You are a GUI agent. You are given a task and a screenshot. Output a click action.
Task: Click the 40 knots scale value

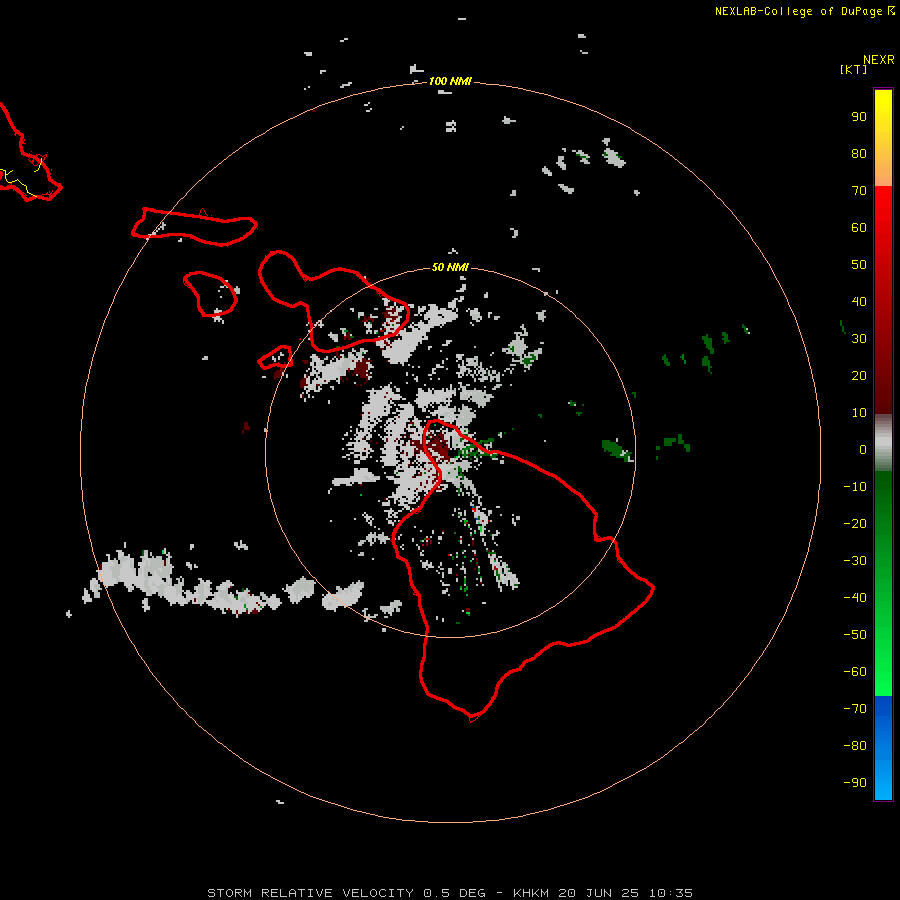[x=859, y=301]
